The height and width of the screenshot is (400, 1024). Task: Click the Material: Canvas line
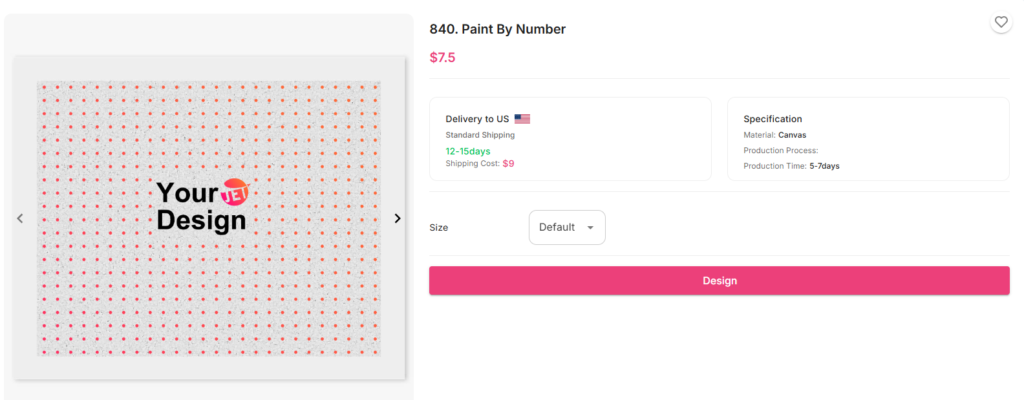[x=775, y=135]
